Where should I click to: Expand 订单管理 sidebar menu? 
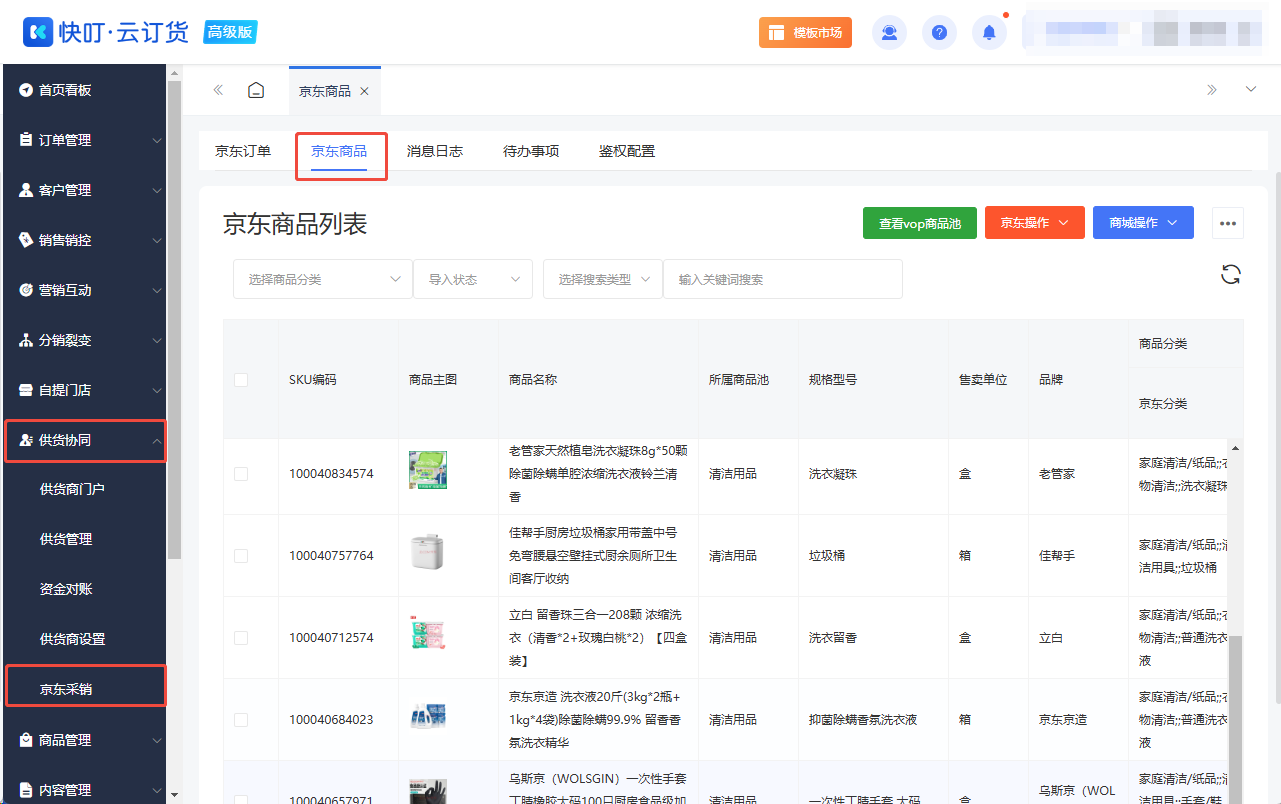83,140
